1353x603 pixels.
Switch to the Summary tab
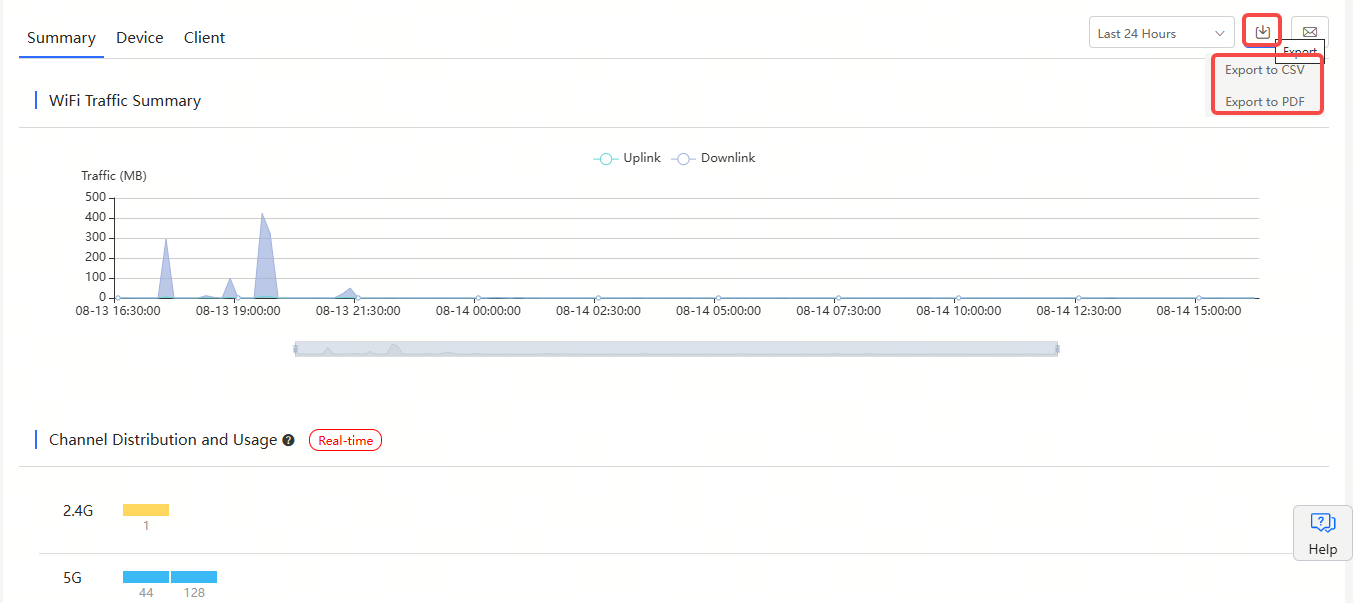point(61,38)
